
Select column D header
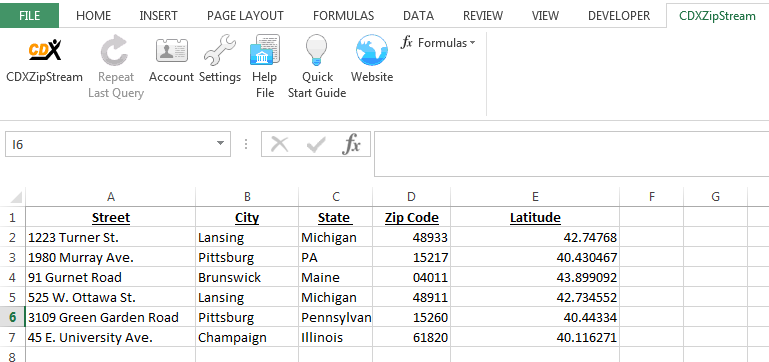[411, 197]
